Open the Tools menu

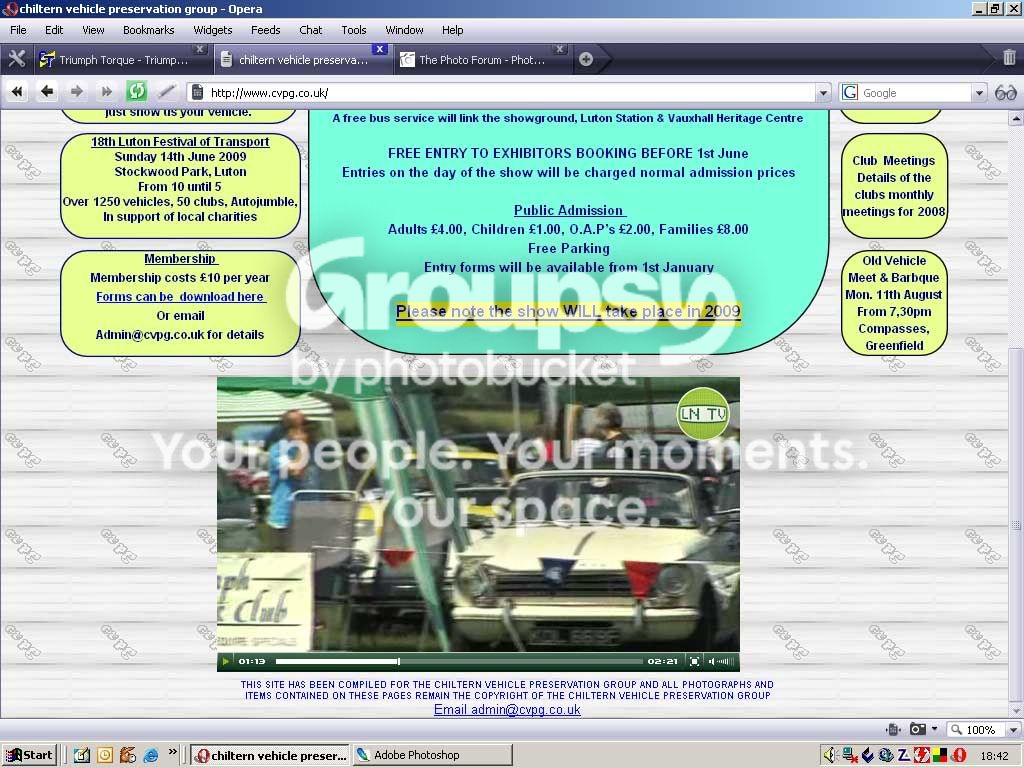click(x=353, y=30)
